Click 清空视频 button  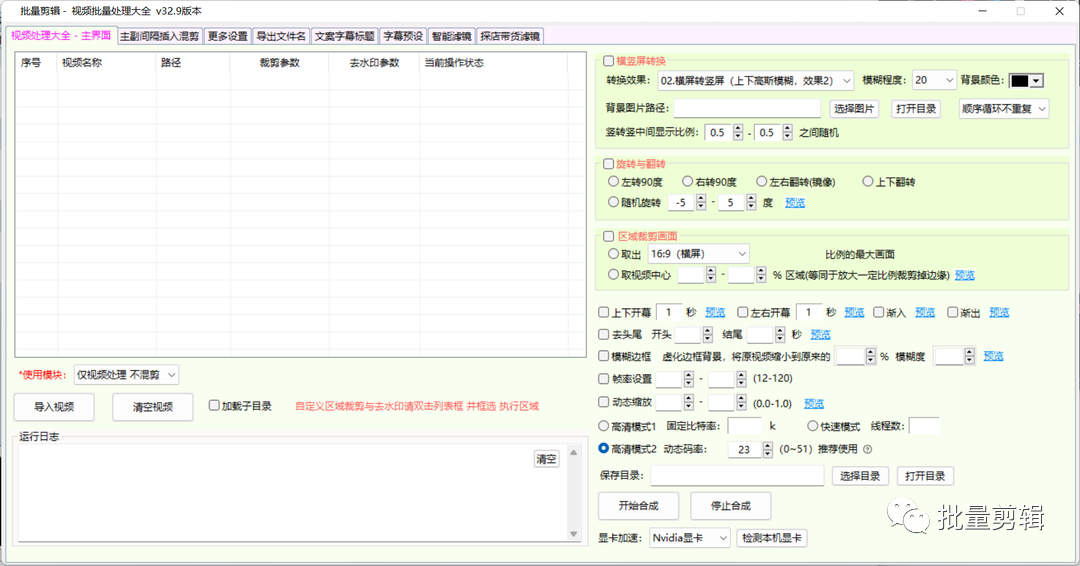153,407
